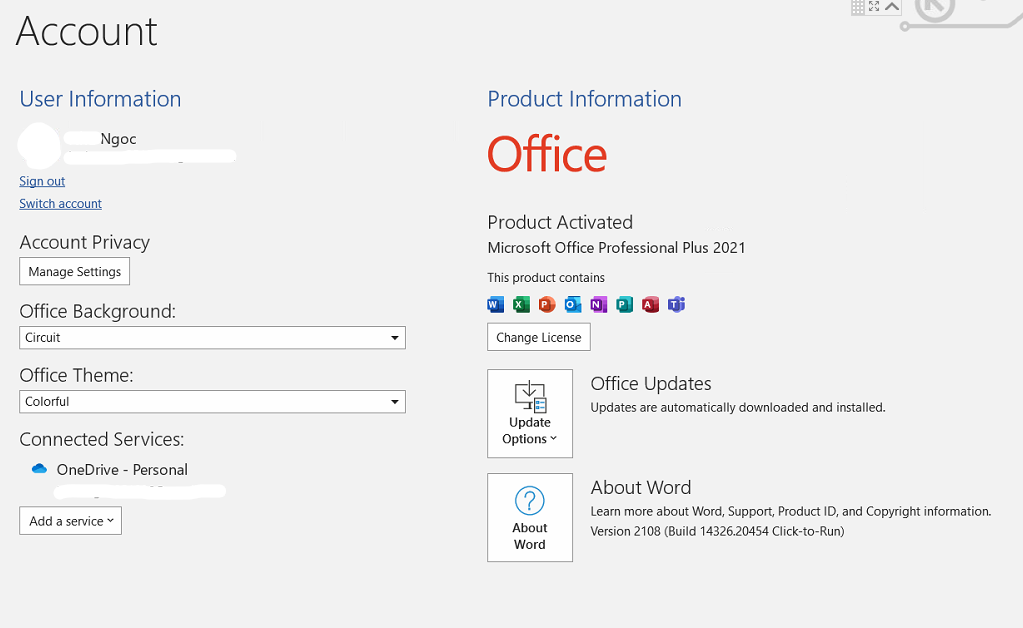Expand the Add a service menu

[x=70, y=521]
